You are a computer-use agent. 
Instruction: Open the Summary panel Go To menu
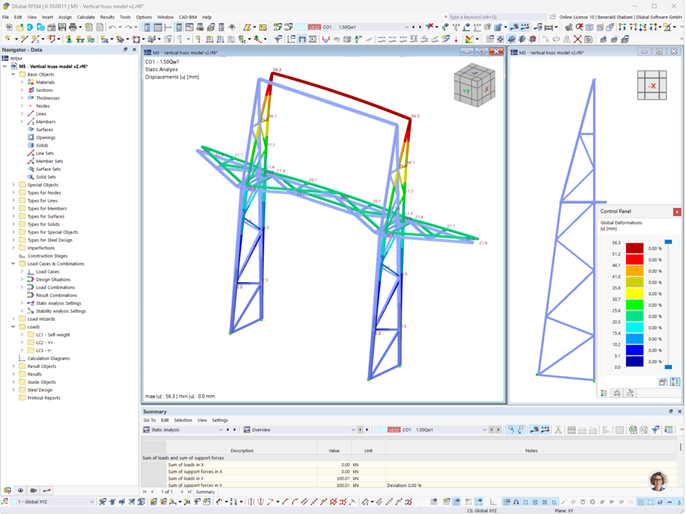(x=150, y=420)
